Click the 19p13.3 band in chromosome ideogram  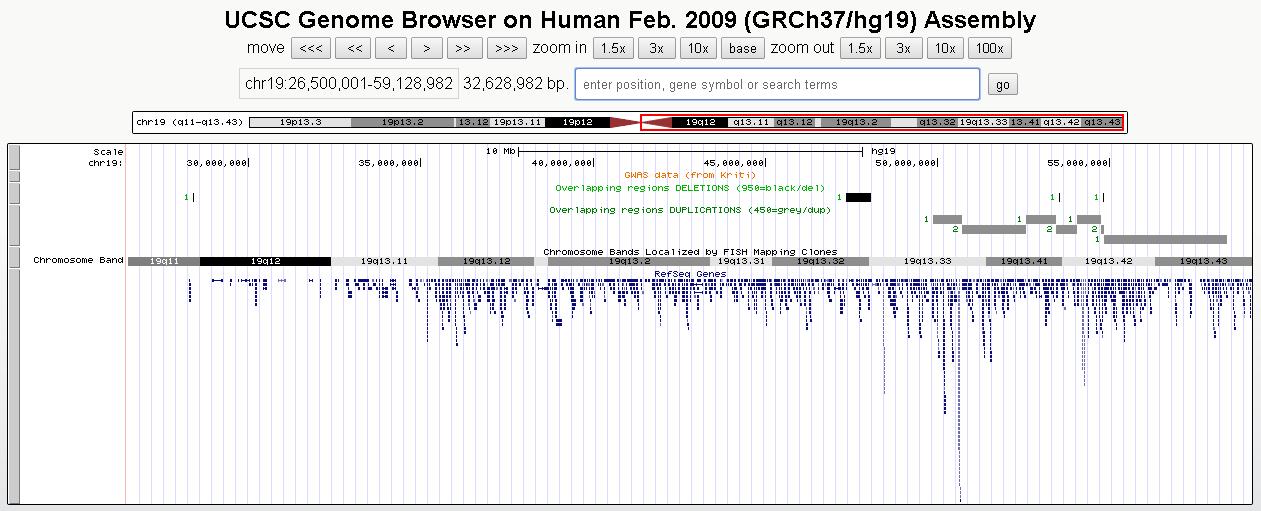pyautogui.click(x=300, y=122)
